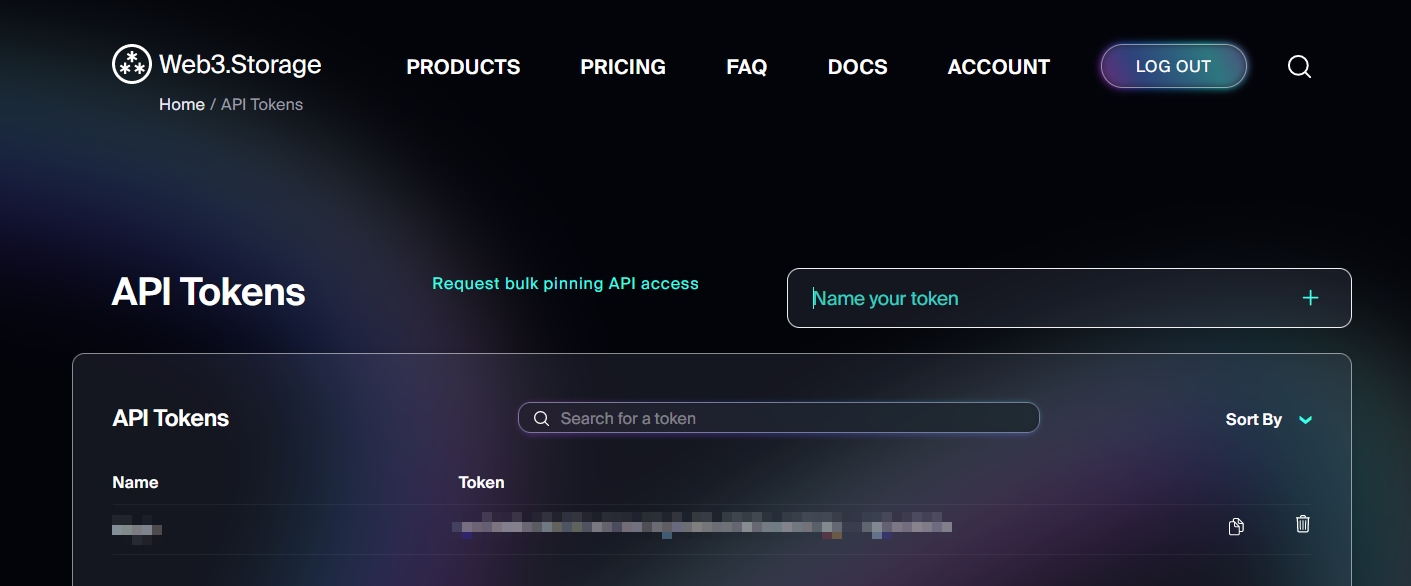Delete the token with the trash icon
This screenshot has height=586, width=1411.
click(x=1302, y=523)
